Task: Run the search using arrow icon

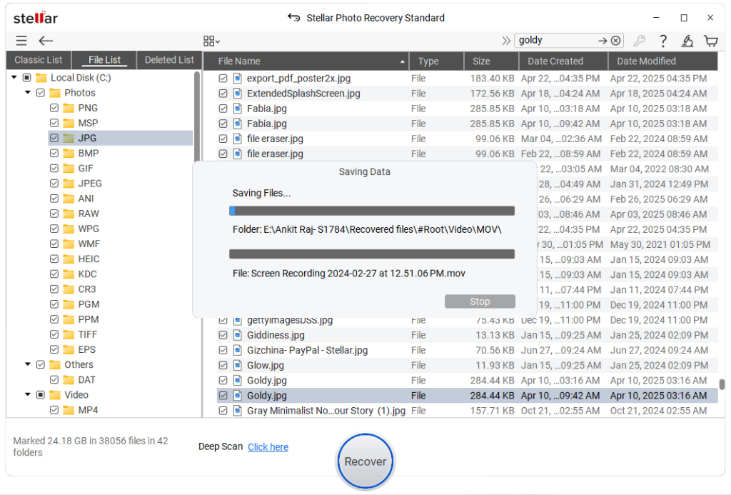Action: click(x=603, y=41)
